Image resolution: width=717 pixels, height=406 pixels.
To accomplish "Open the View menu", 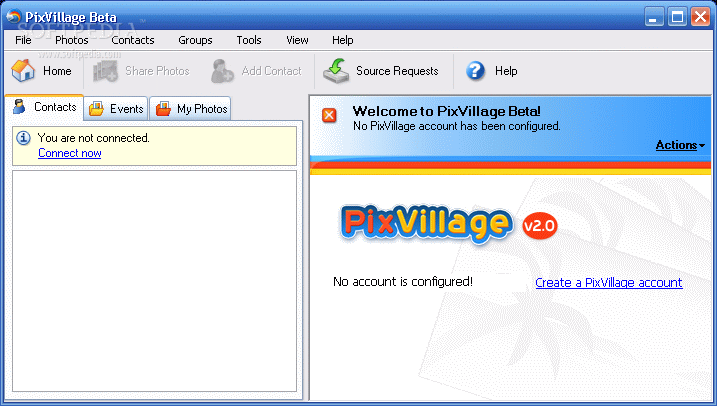I will click(297, 40).
